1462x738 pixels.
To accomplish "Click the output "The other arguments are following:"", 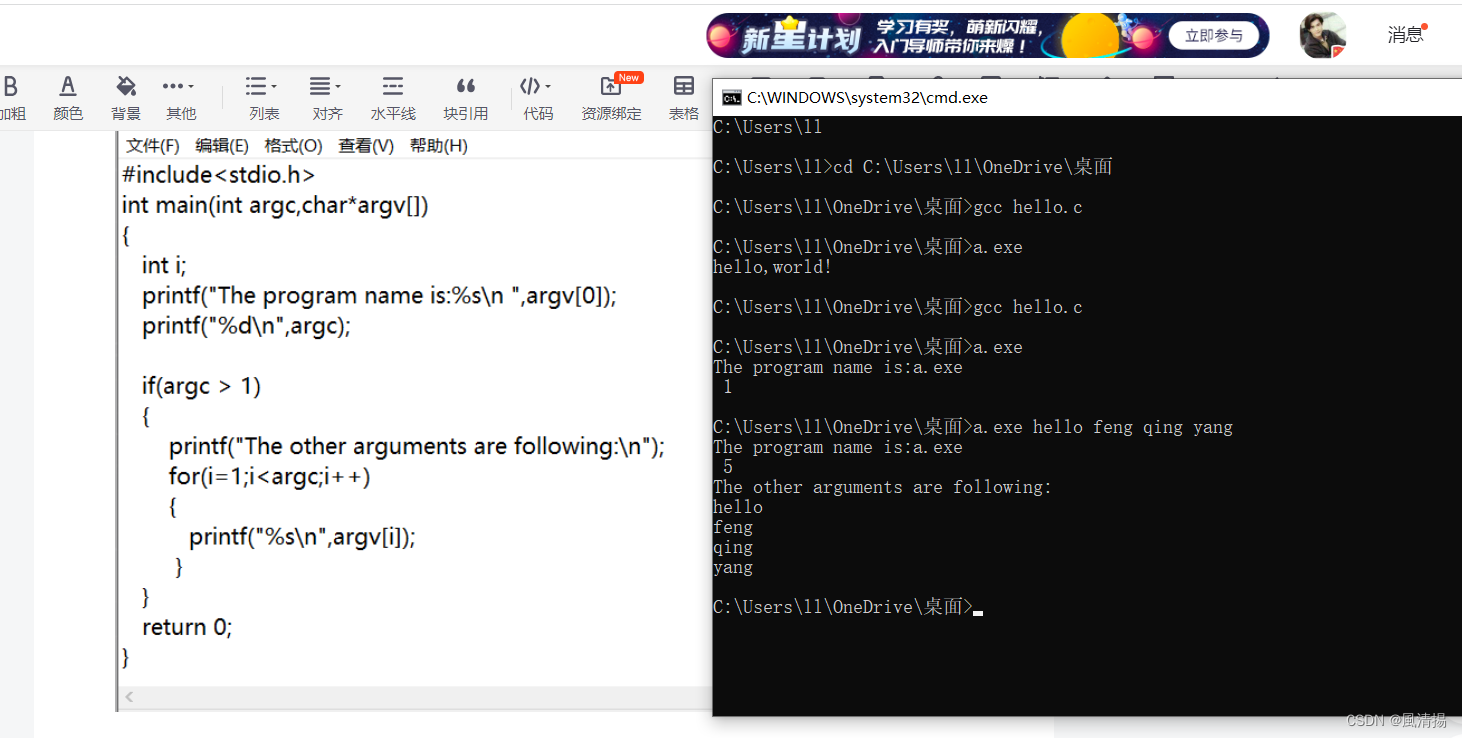I will pyautogui.click(x=882, y=487).
